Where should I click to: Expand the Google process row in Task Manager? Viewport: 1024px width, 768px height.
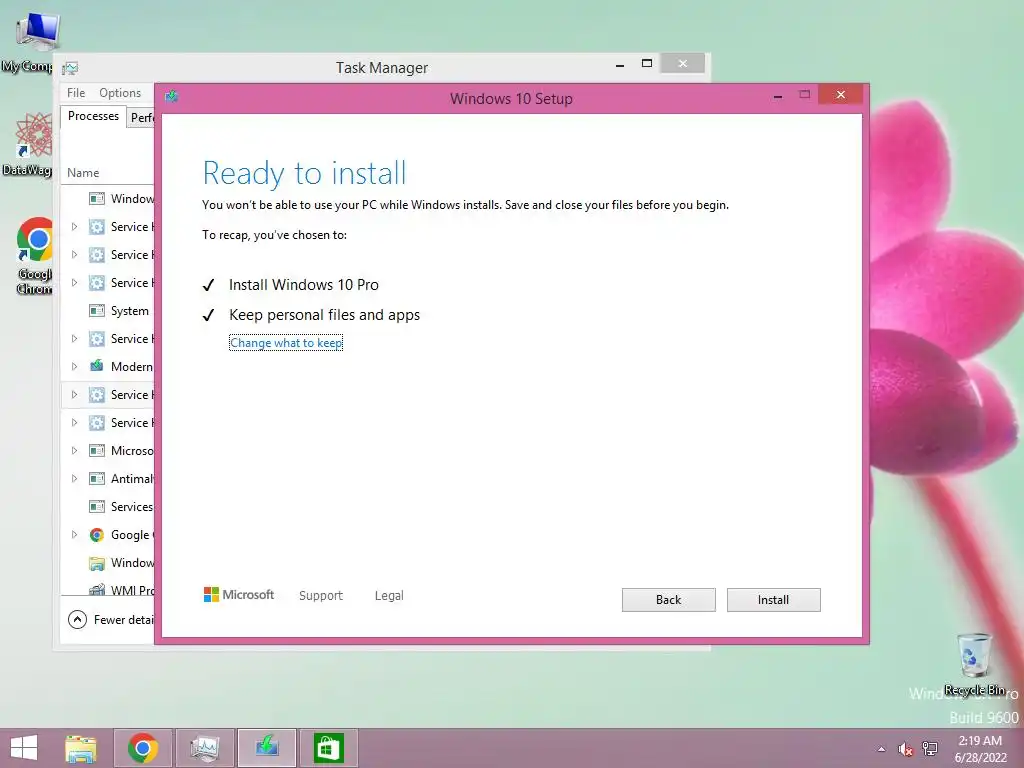(x=74, y=534)
